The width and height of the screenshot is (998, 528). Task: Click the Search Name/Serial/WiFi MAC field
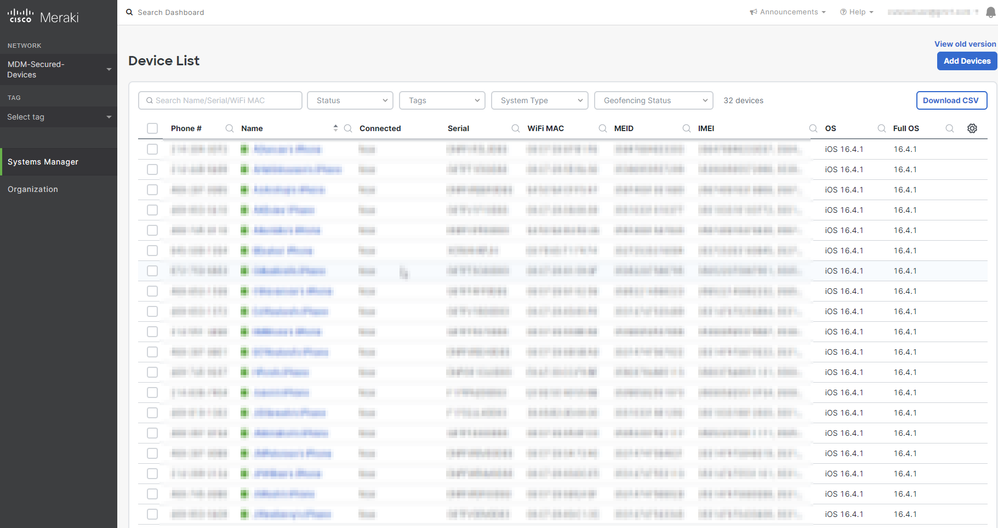(220, 100)
